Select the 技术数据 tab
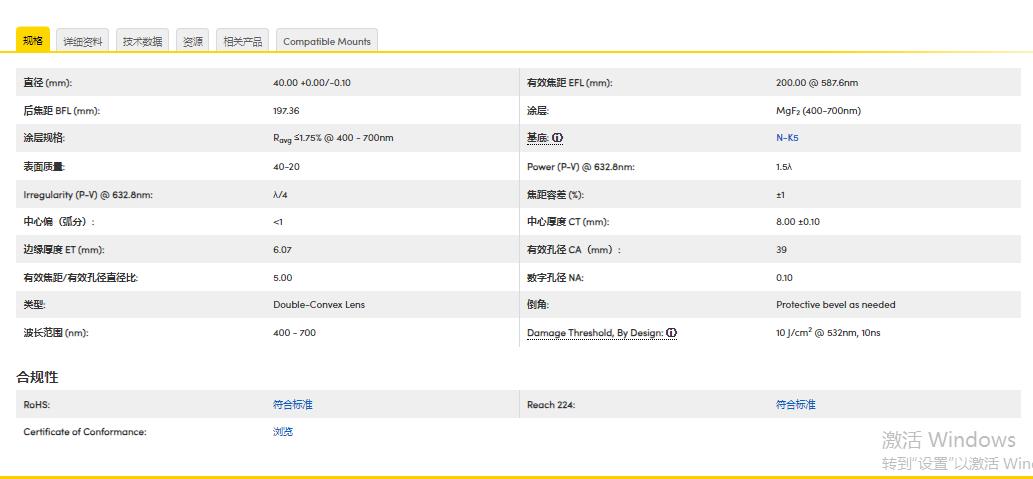 142,42
